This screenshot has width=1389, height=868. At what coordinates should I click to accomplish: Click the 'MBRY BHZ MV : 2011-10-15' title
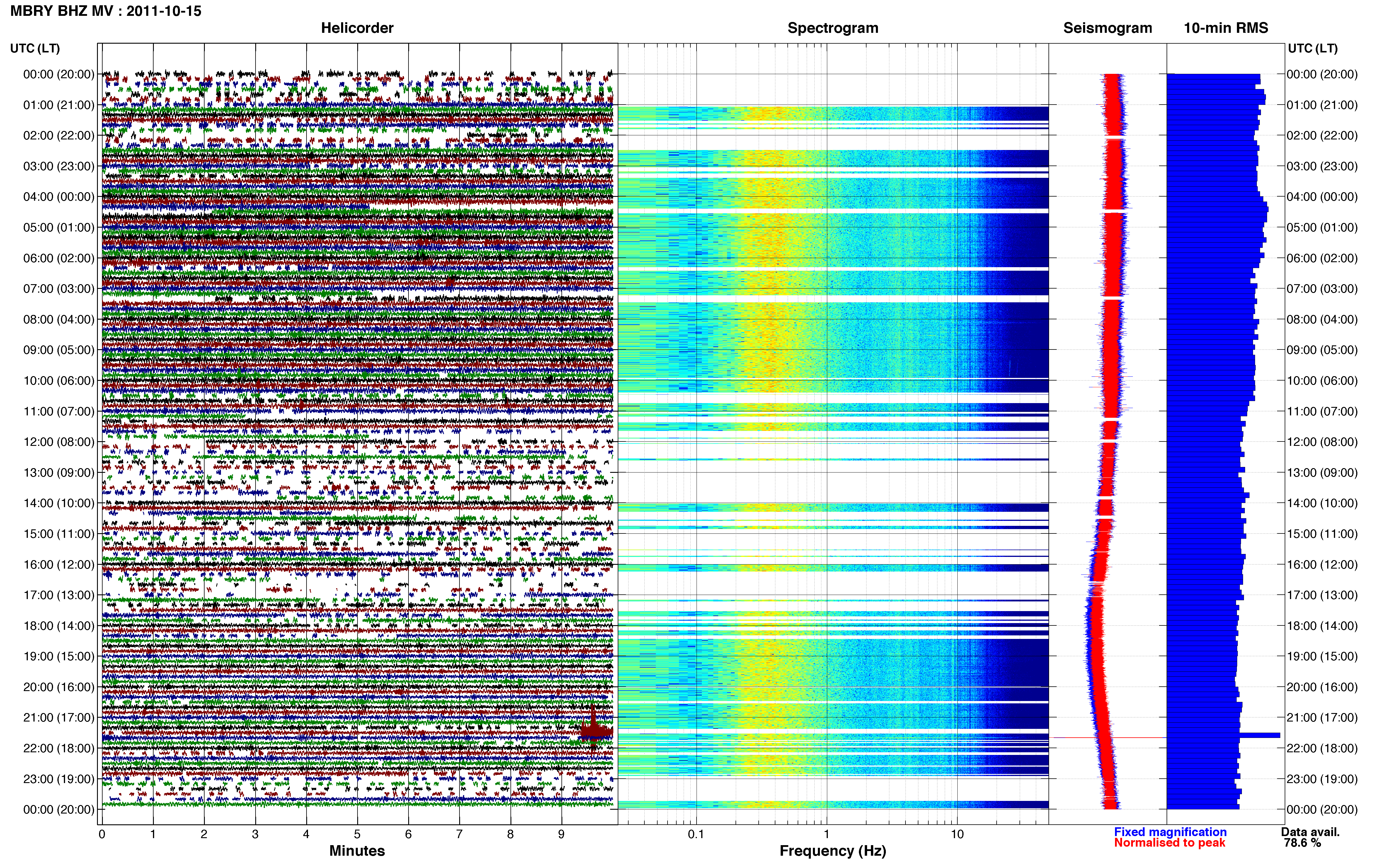coord(106,11)
